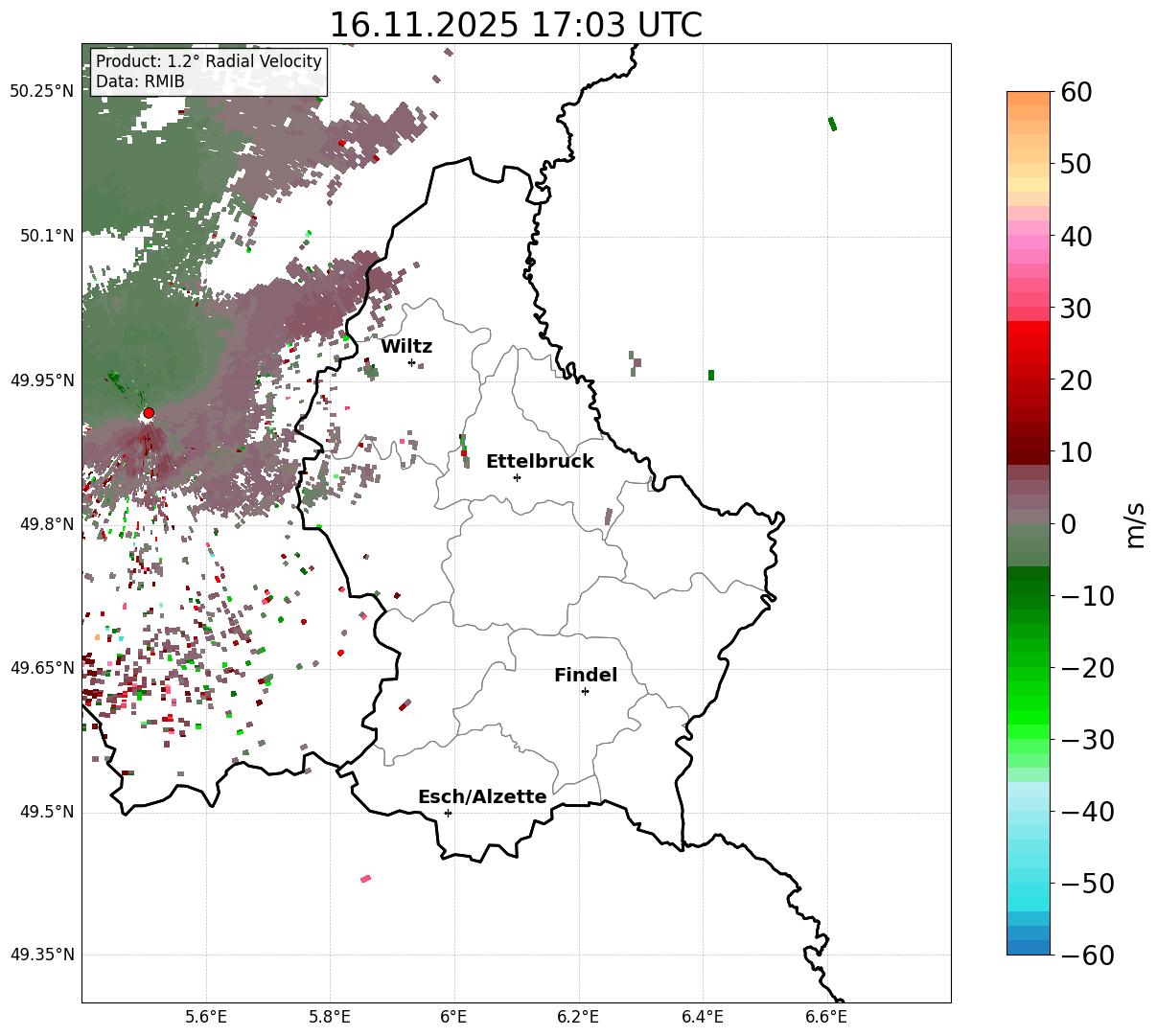Select the Ettelbruck city label

click(540, 462)
